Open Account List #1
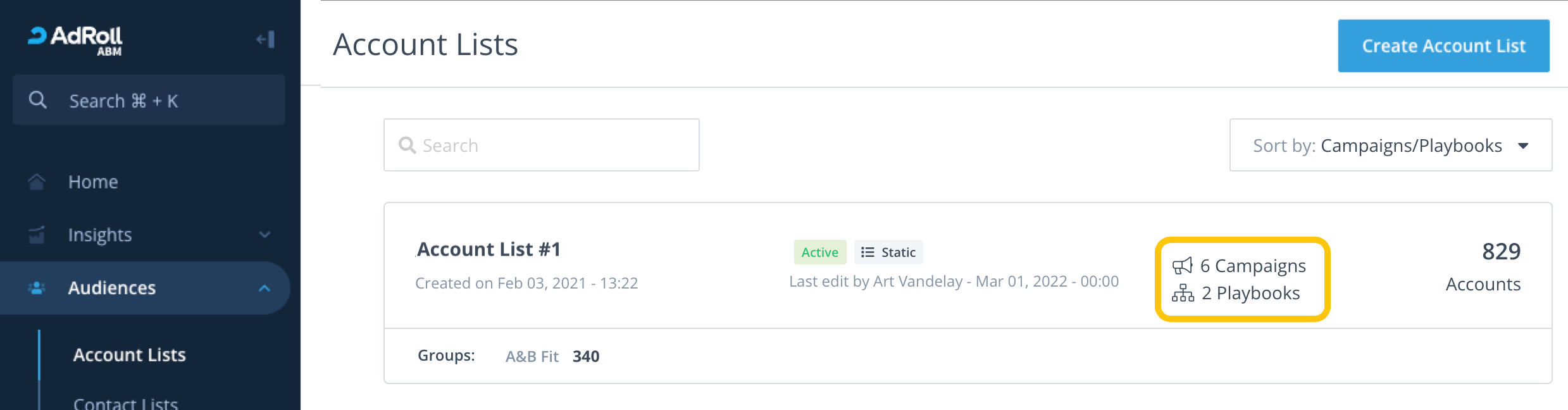This screenshot has width=1568, height=410. pos(488,249)
